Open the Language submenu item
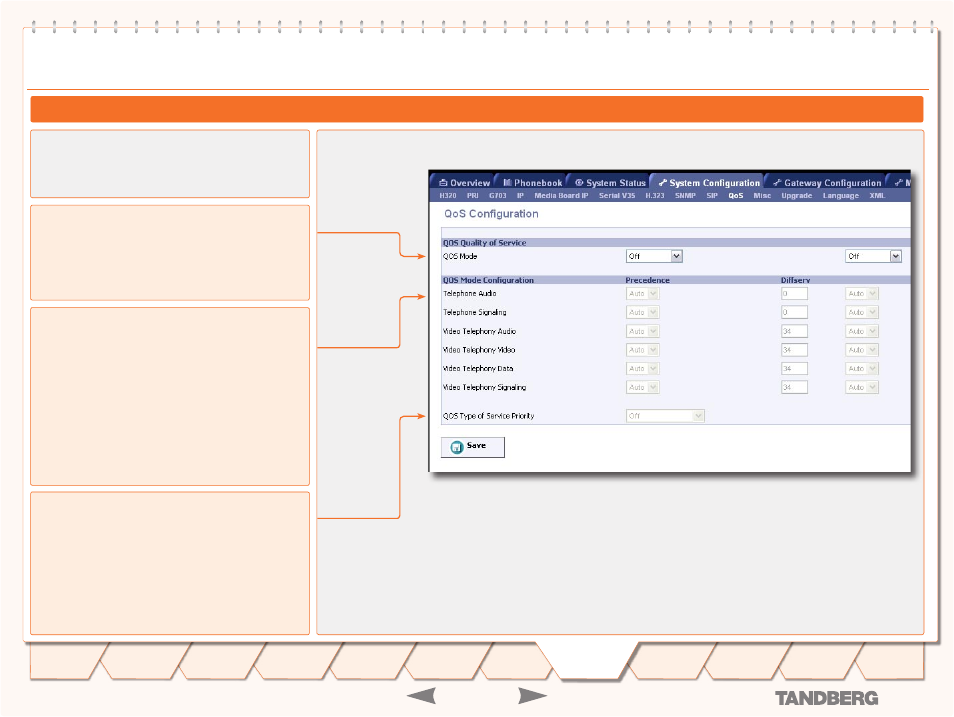This screenshot has width=954, height=717. 841,195
